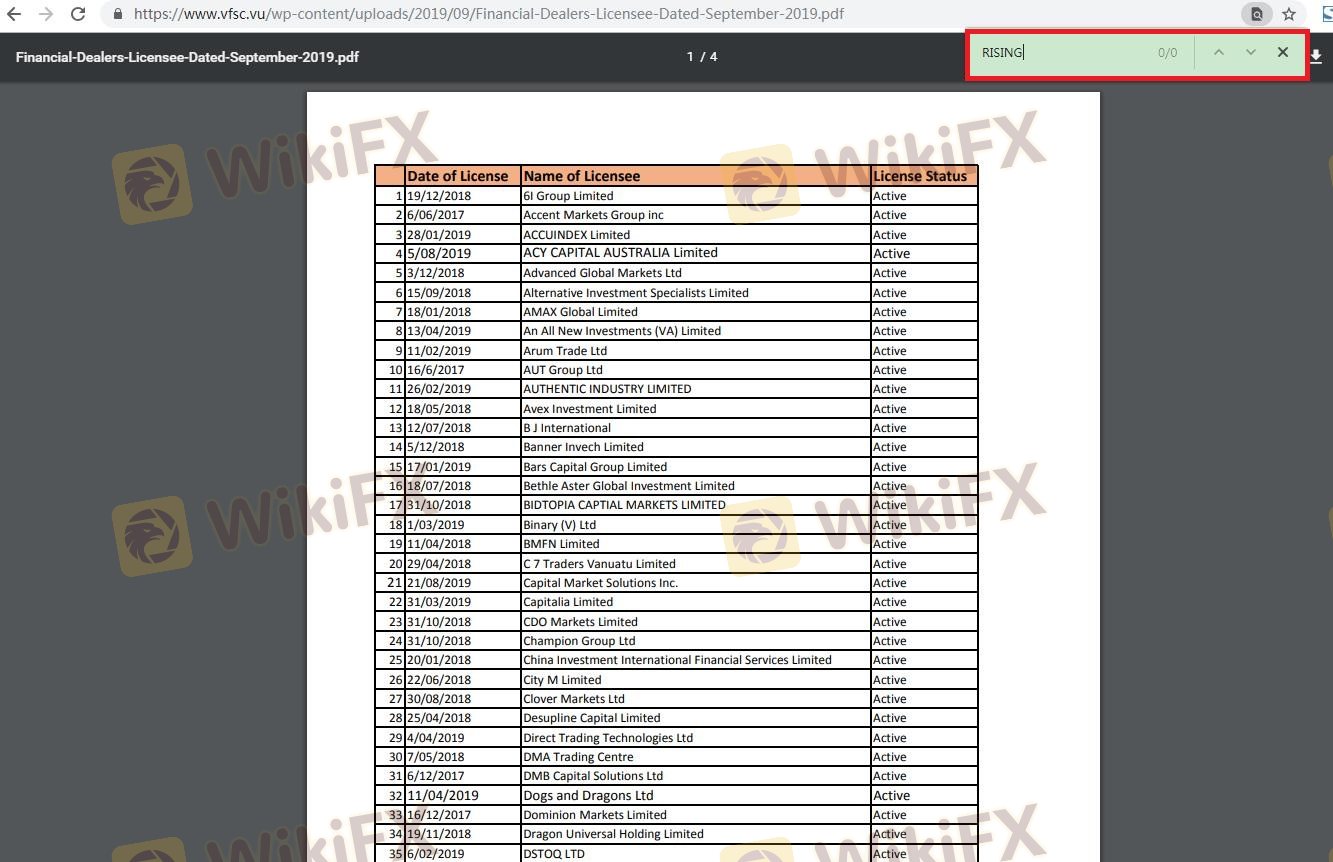The width and height of the screenshot is (1333, 862).
Task: View site info via the padlock icon
Action: pos(118,15)
